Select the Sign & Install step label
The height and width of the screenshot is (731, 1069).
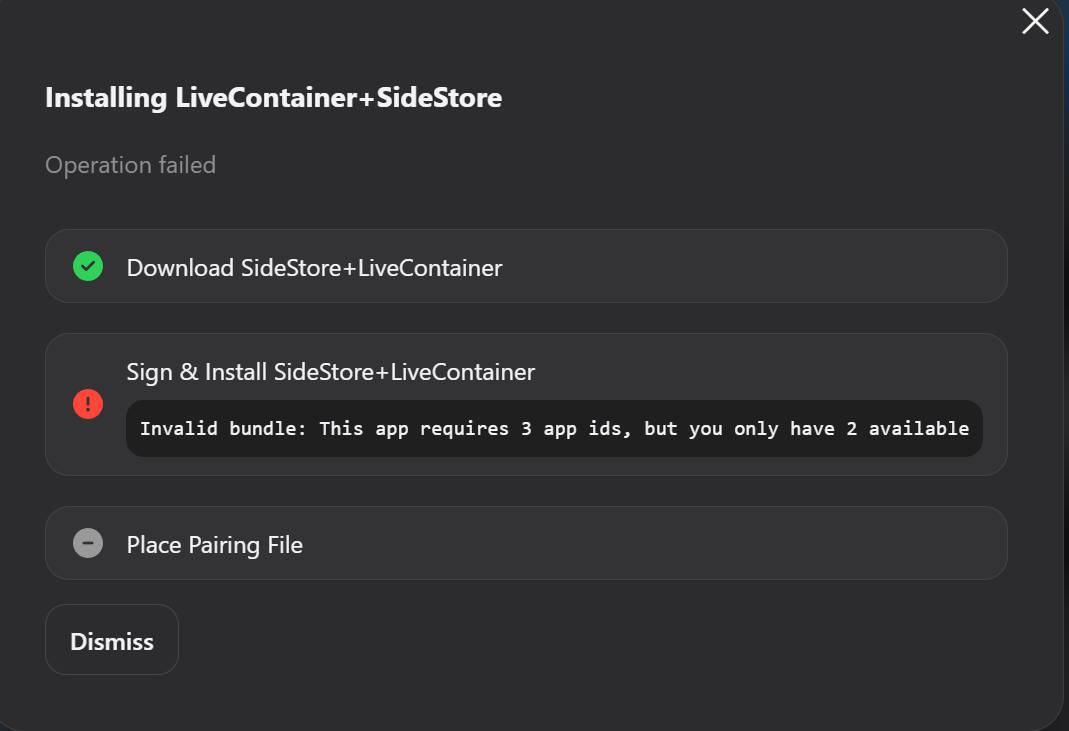[x=330, y=372]
